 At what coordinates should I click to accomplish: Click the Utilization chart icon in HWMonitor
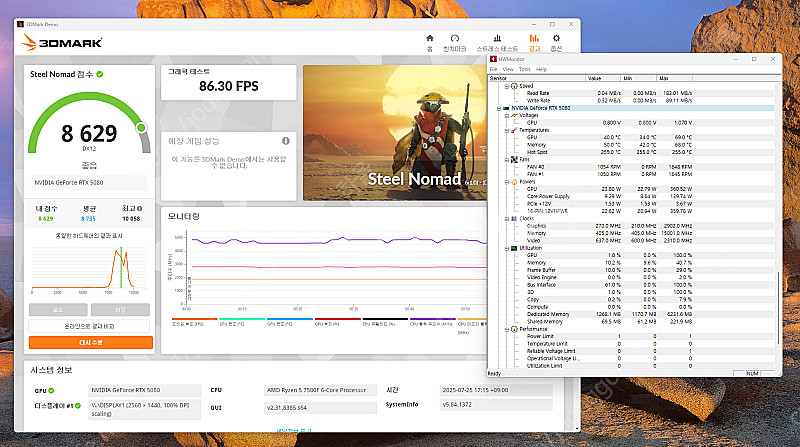(514, 248)
